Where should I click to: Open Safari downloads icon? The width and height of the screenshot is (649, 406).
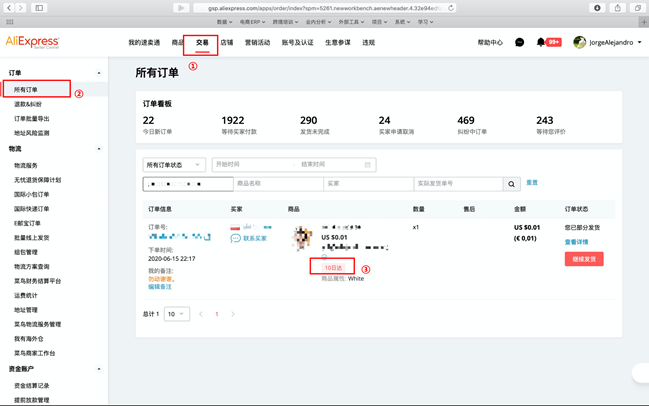[597, 7]
